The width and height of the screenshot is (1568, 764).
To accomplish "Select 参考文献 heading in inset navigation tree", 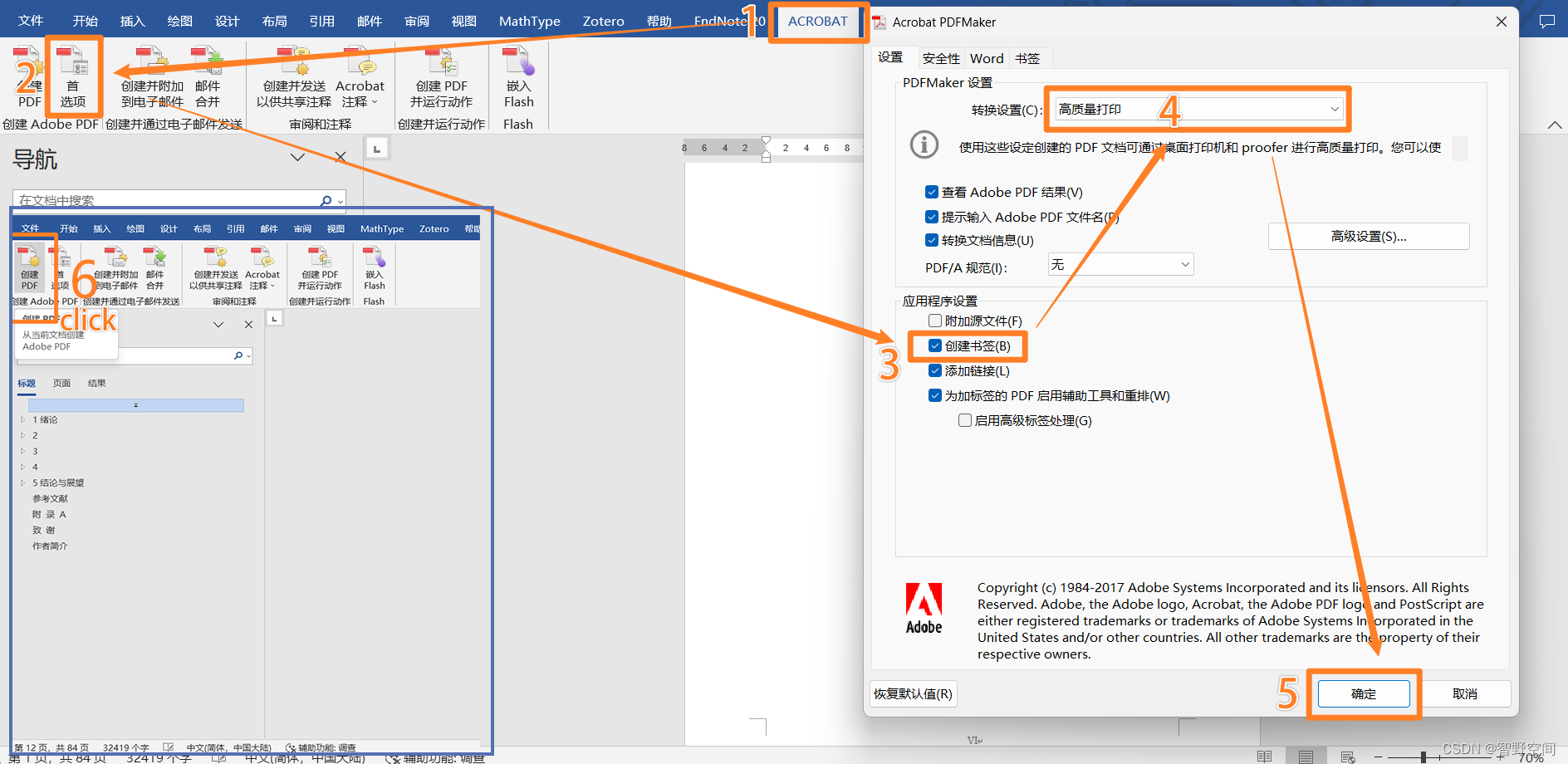I will (50, 498).
